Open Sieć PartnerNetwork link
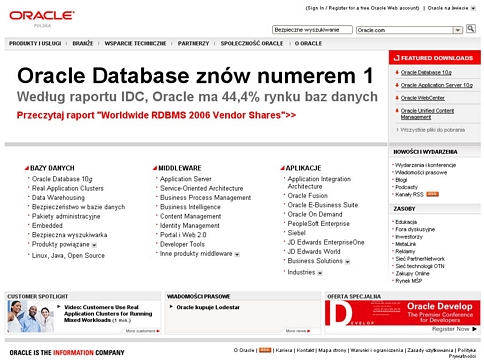The image size is (484, 360). point(420,259)
